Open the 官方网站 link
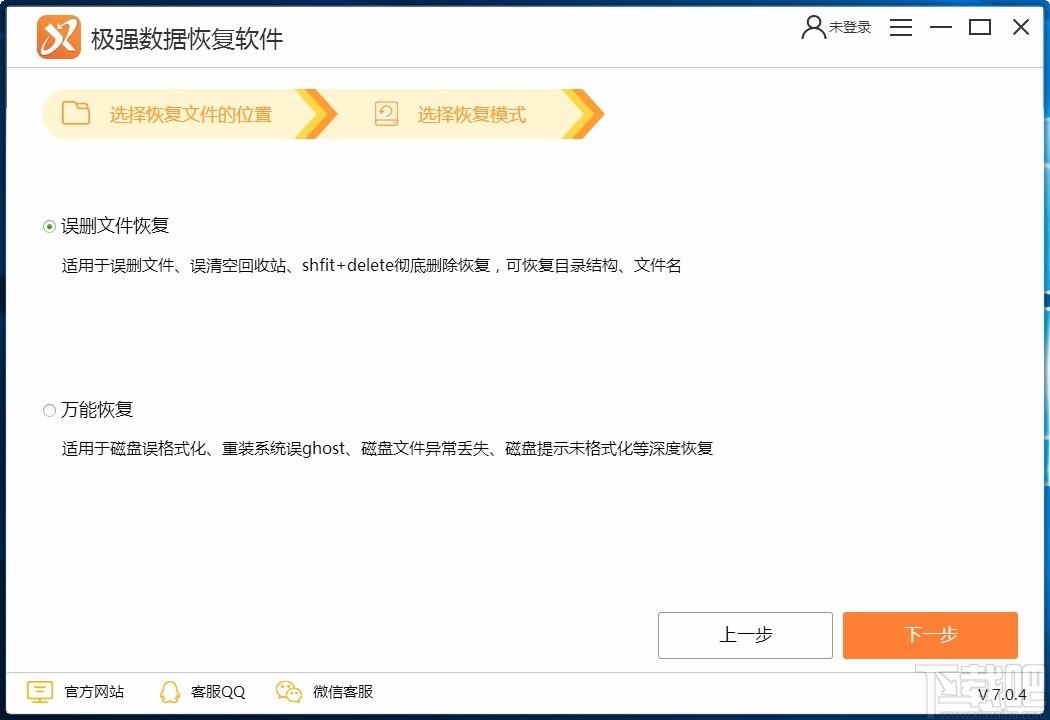 point(94,692)
